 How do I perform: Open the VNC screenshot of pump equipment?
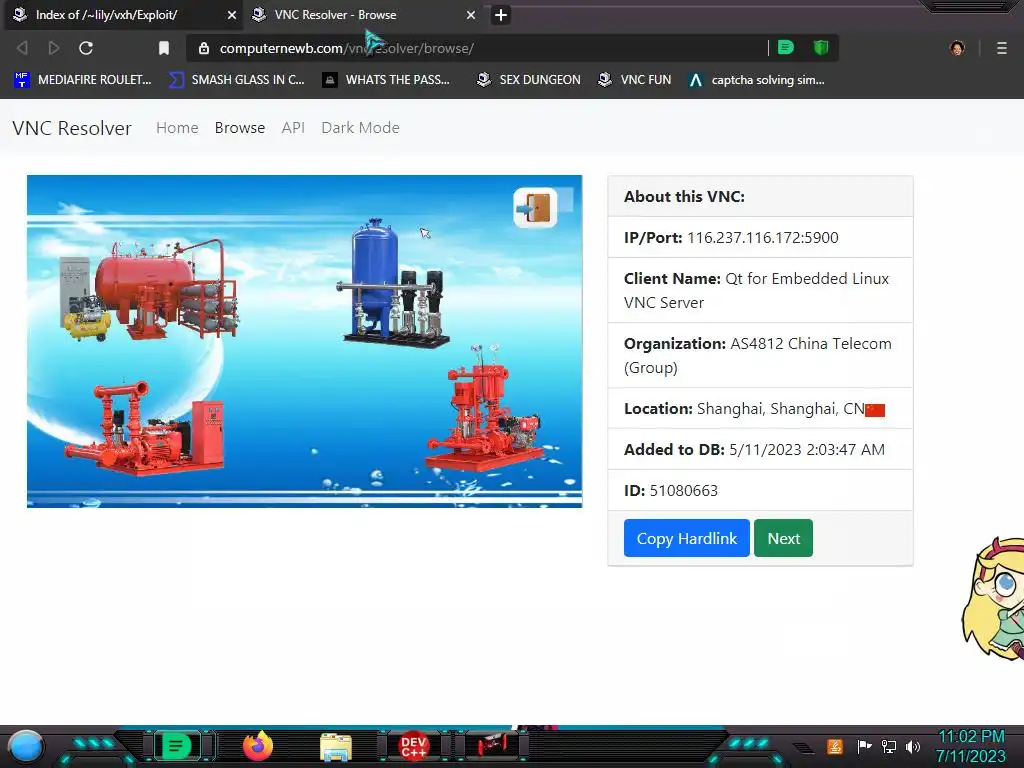(x=304, y=341)
